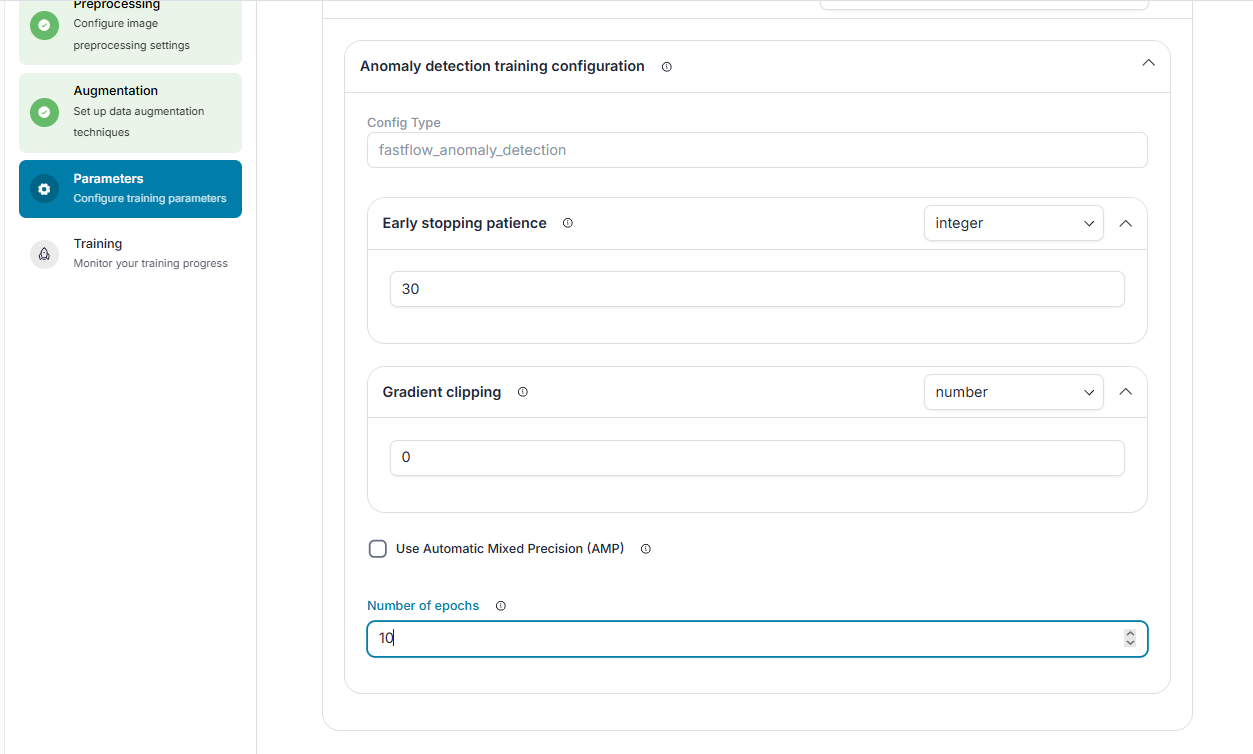This screenshot has height=754, width=1253.
Task: Click the Early stopping patience value field
Action: [x=757, y=289]
